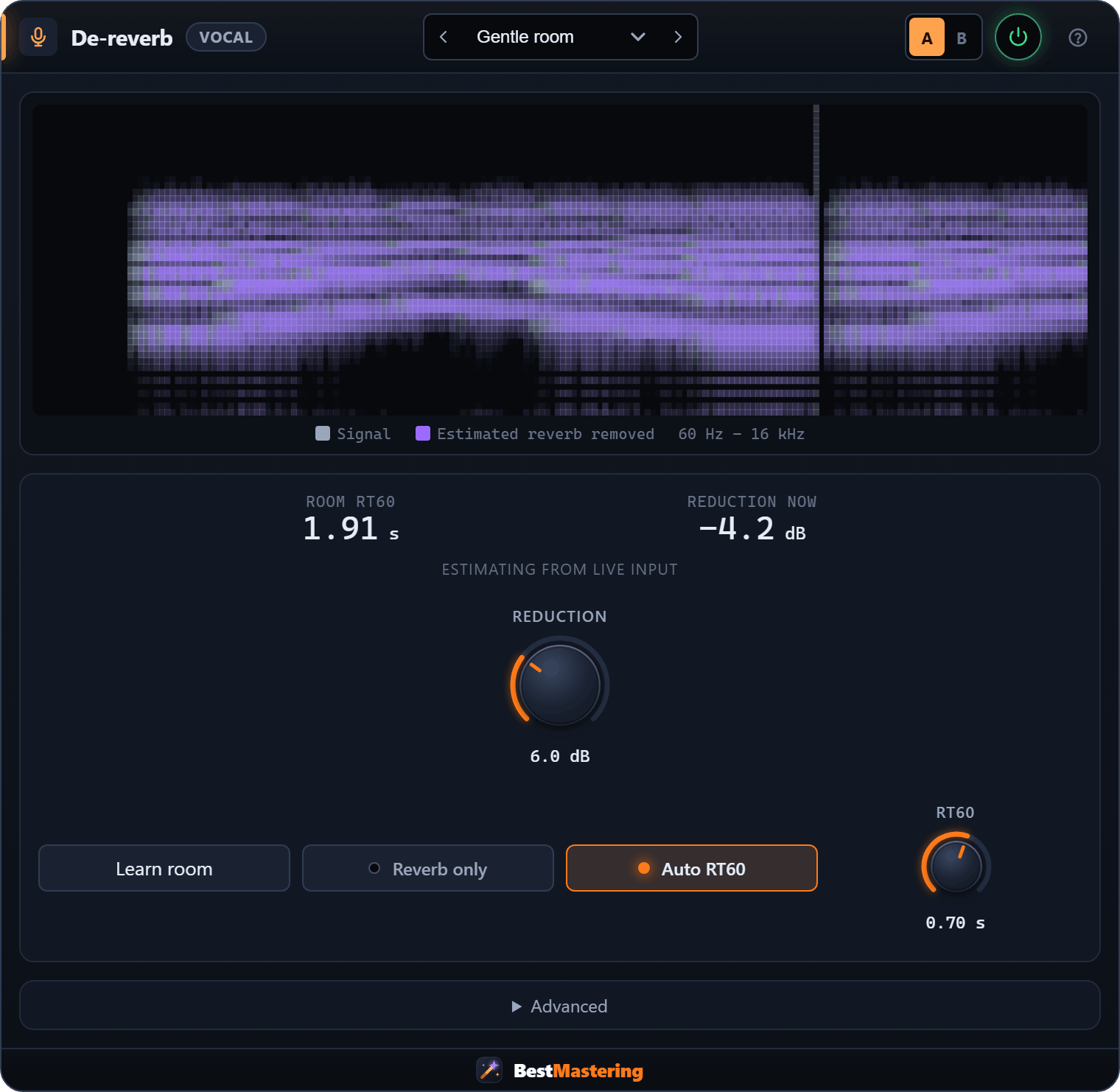This screenshot has height=1092, width=1120.
Task: Toggle the plugin power bypass button
Action: (x=1018, y=37)
